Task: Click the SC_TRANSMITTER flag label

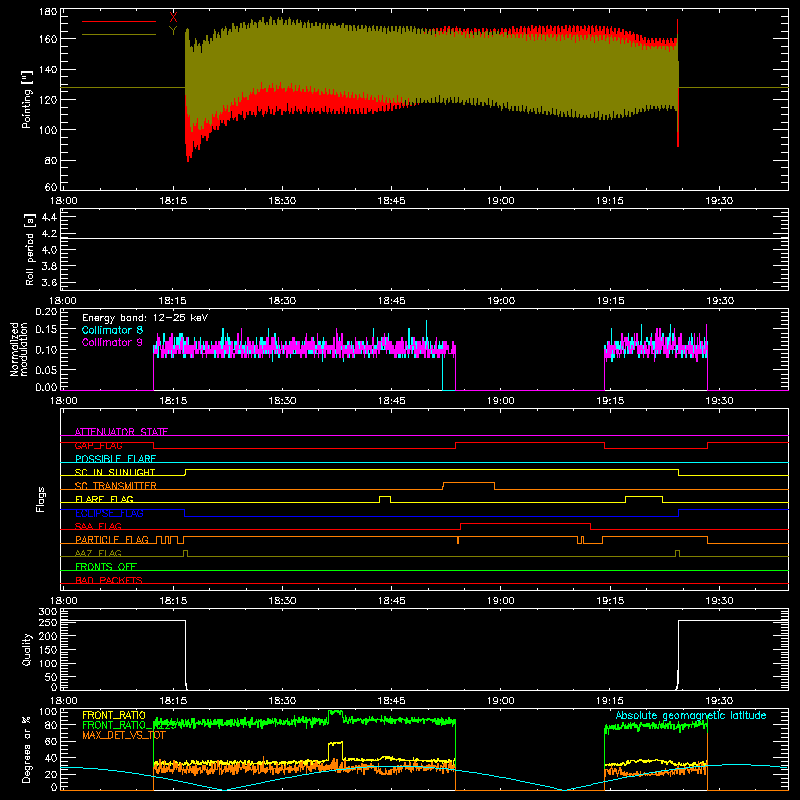Action: [116, 486]
